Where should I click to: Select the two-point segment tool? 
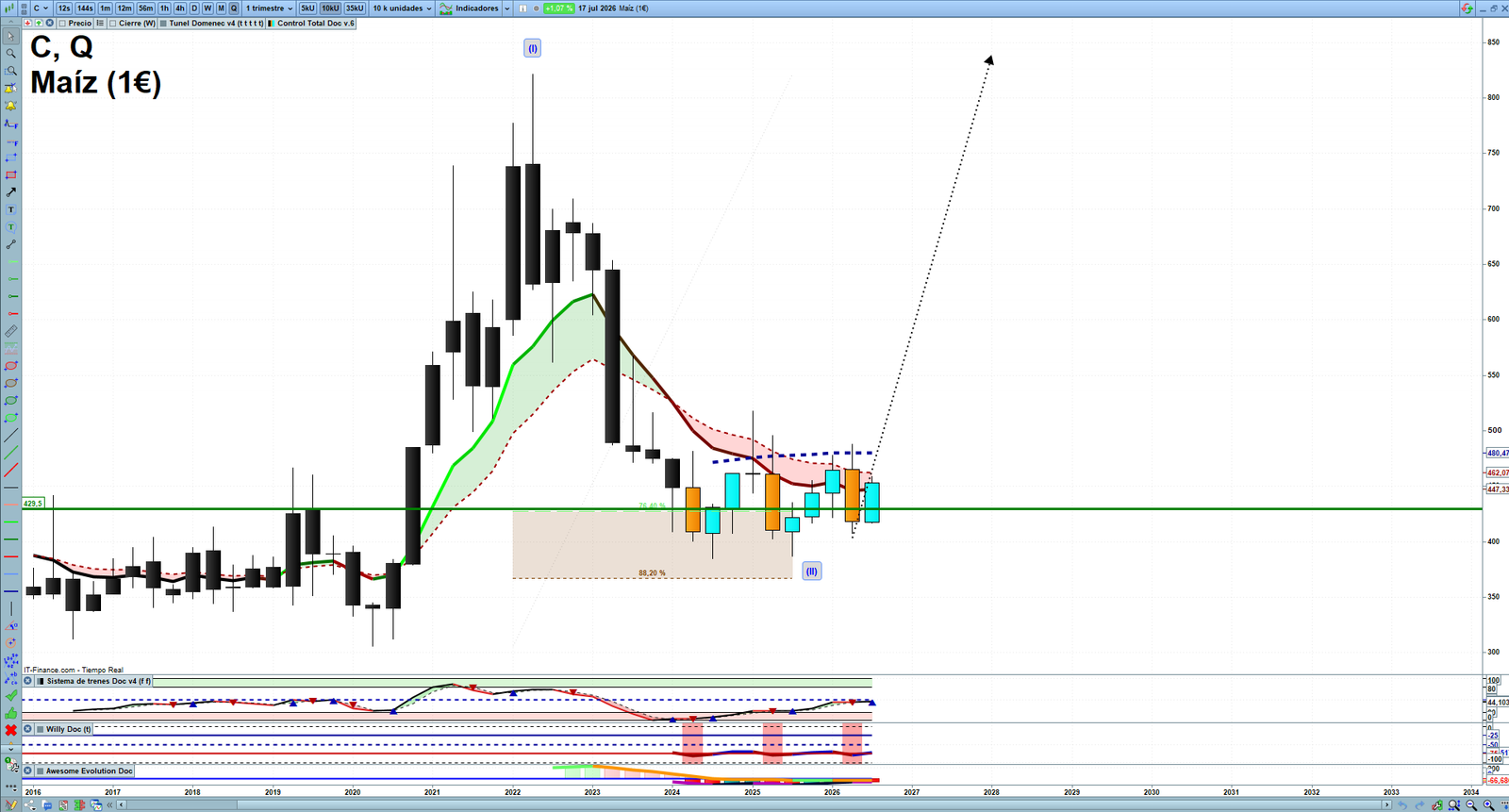tap(11, 244)
